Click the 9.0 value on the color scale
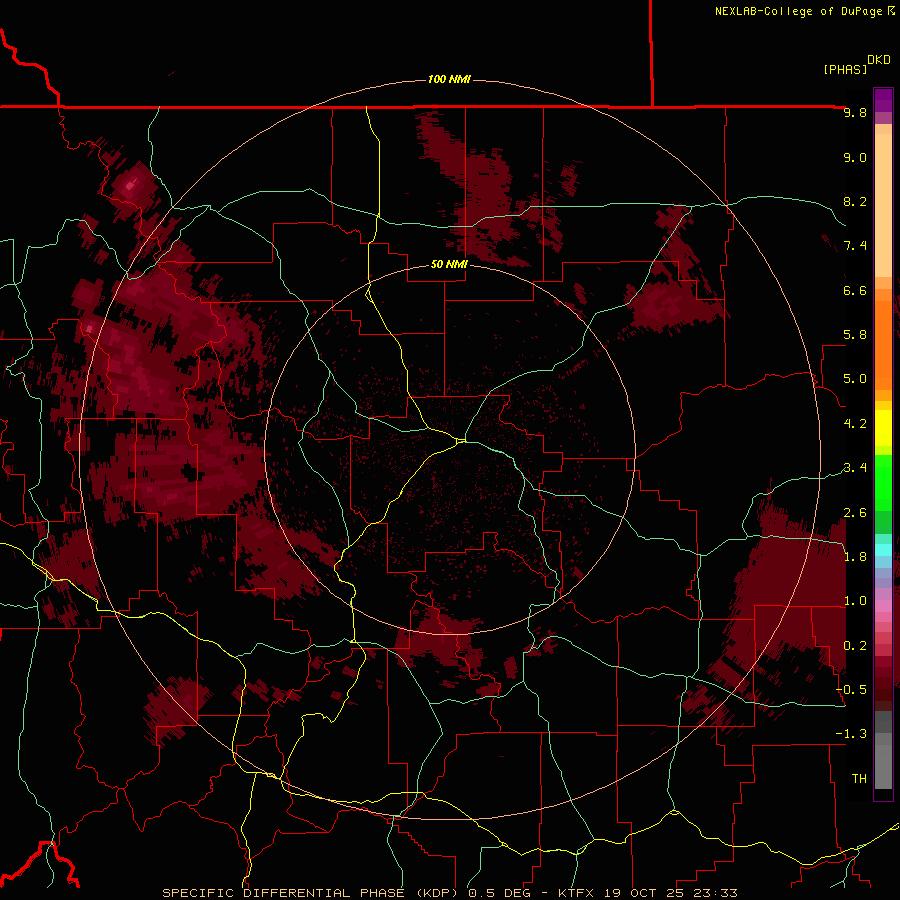Image resolution: width=900 pixels, height=900 pixels. pyautogui.click(x=855, y=157)
